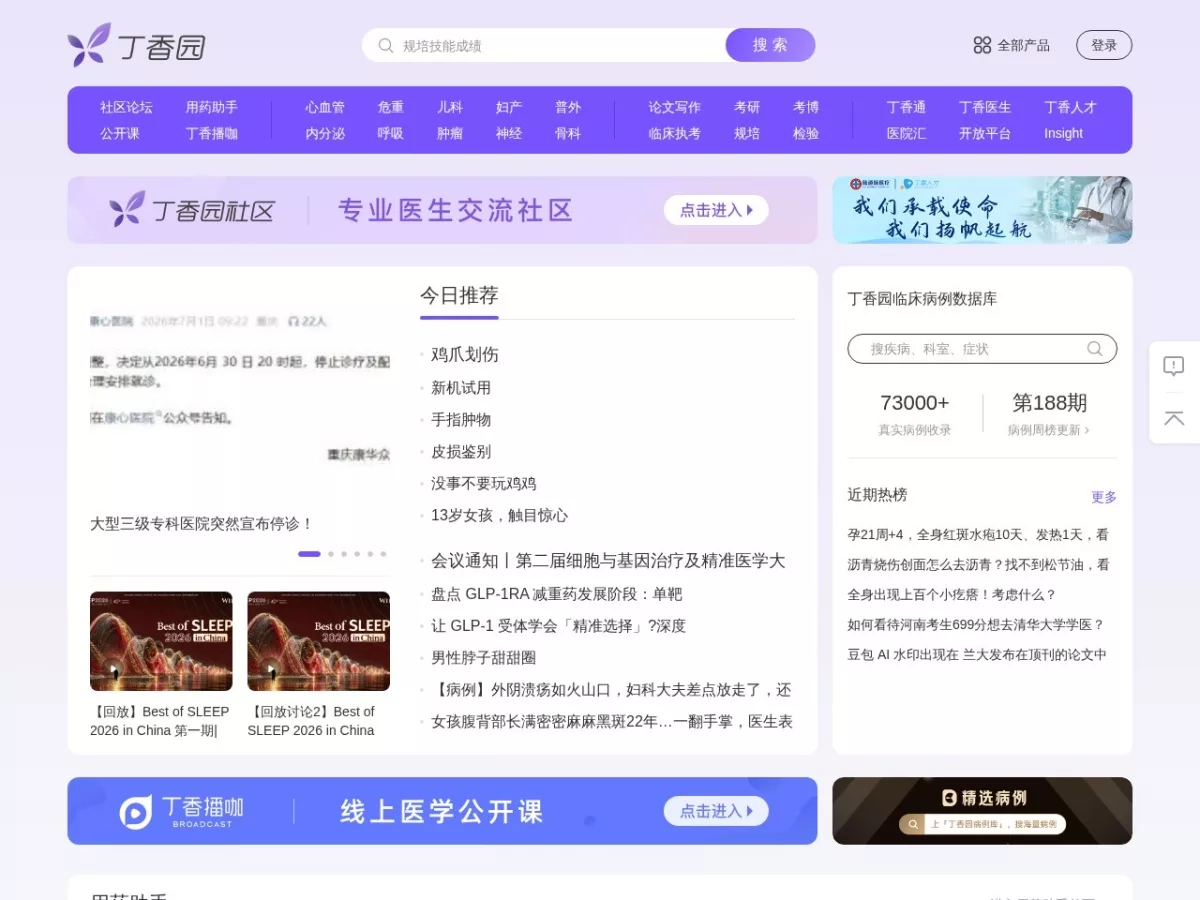Open article 男性脖子甜甜圈

click(x=484, y=658)
